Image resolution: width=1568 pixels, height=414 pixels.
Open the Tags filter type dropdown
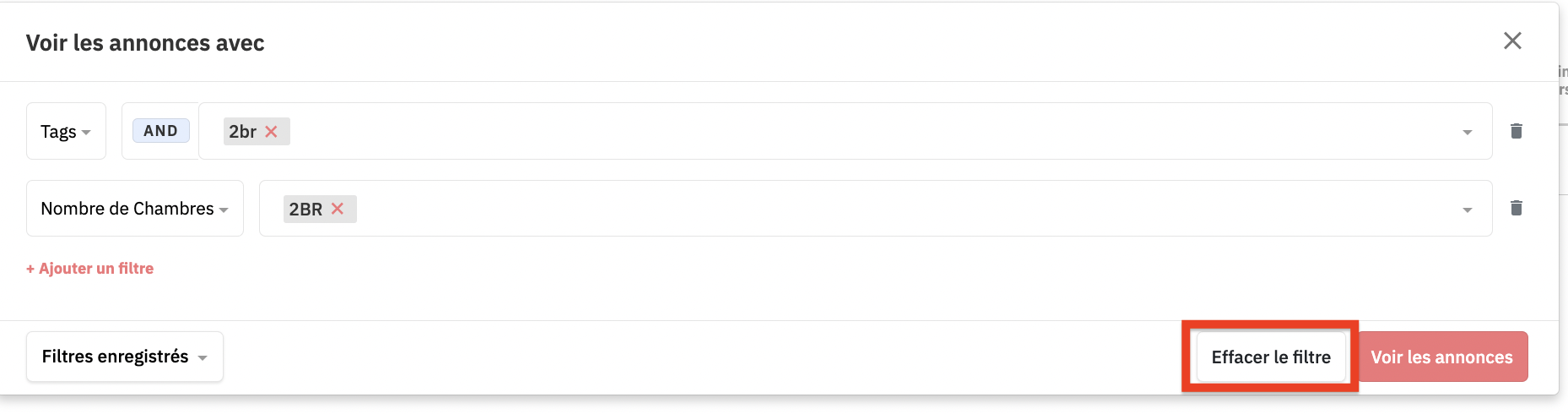(x=66, y=131)
